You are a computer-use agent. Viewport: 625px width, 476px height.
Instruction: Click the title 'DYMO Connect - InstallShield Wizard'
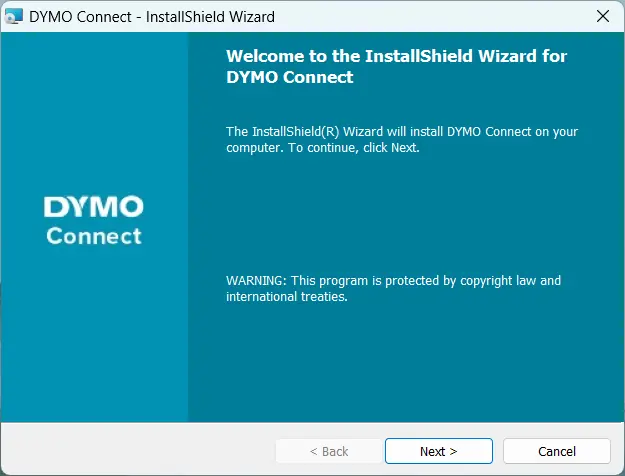tap(152, 17)
